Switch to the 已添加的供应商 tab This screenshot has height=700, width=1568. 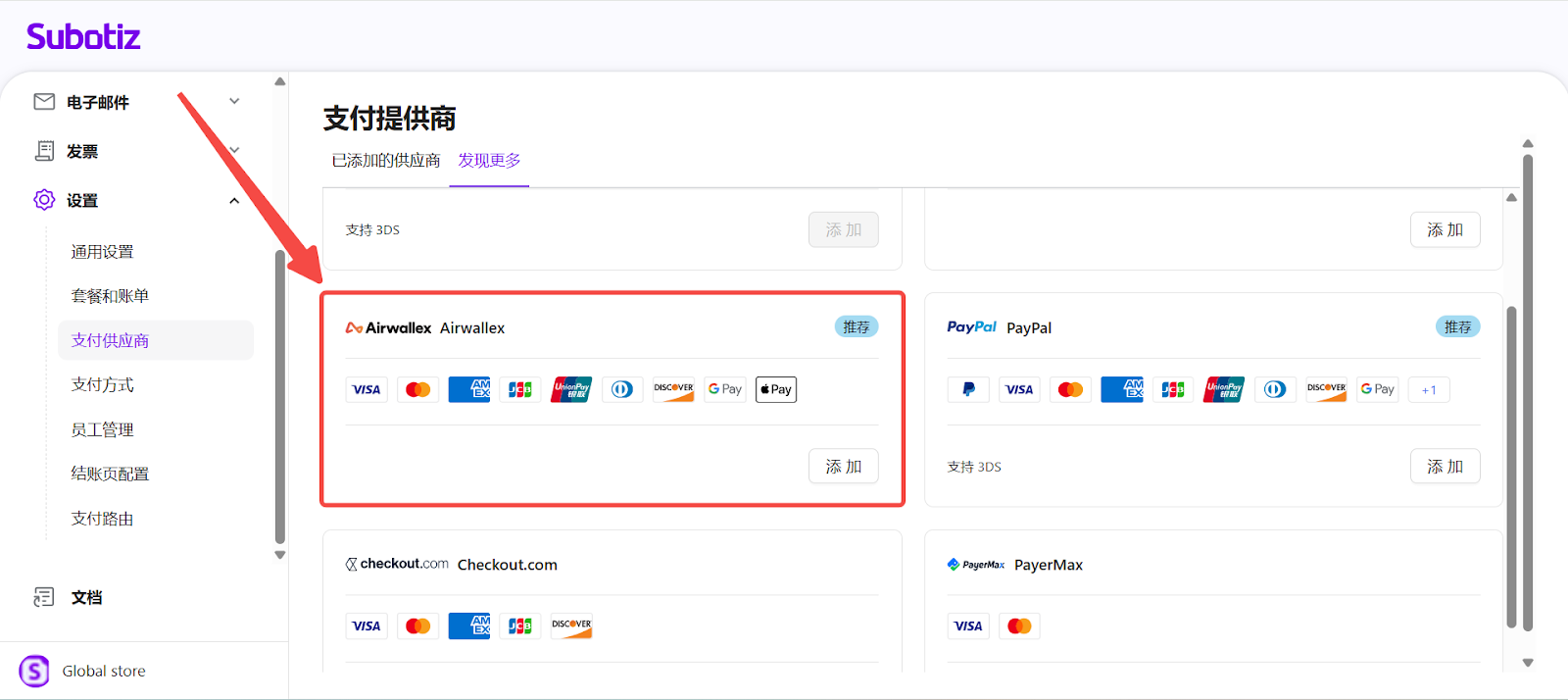click(386, 161)
